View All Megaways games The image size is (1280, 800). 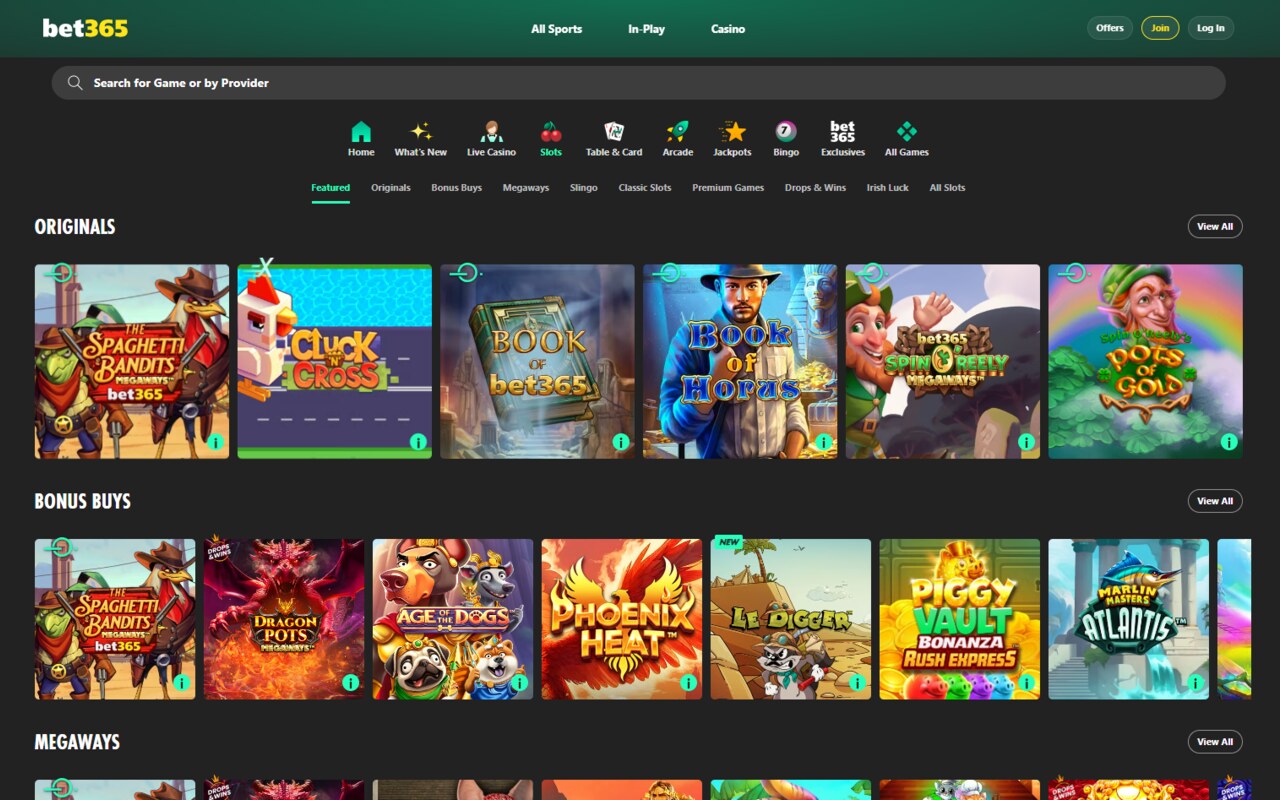tap(1215, 742)
